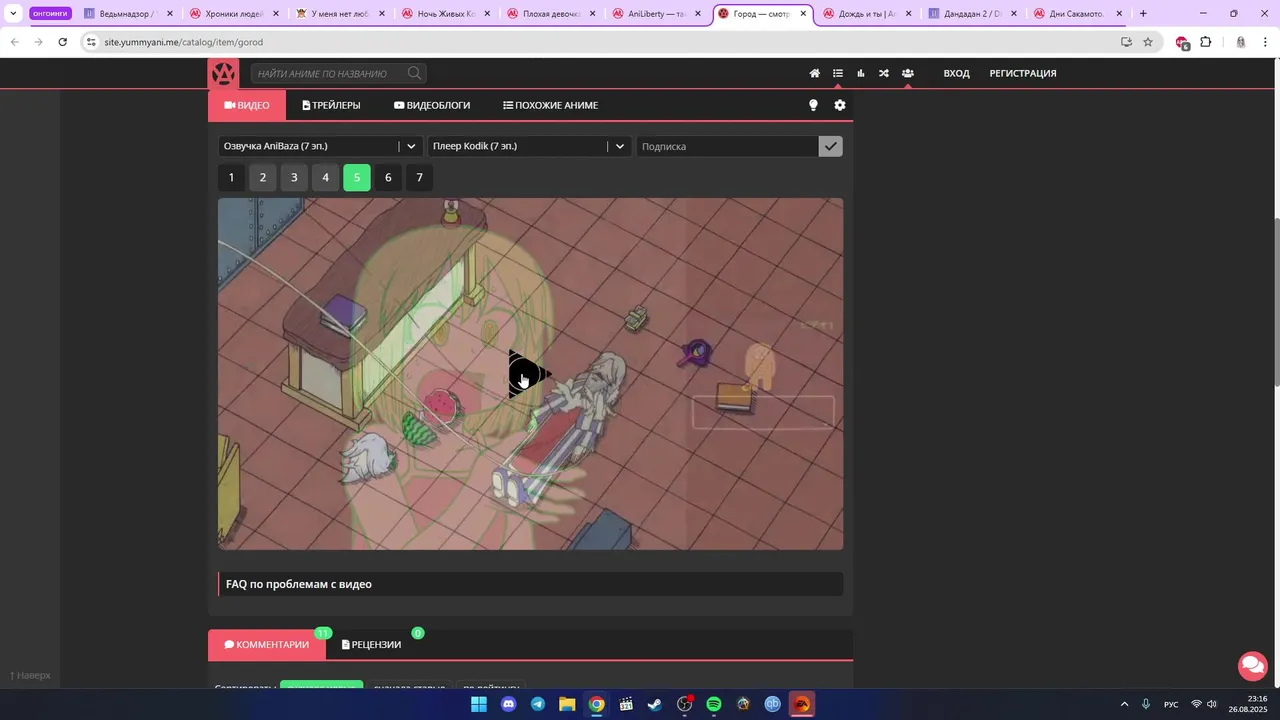Toggle the lightbulb light-off mode icon
Screen dimensions: 1280x720
pos(813,105)
